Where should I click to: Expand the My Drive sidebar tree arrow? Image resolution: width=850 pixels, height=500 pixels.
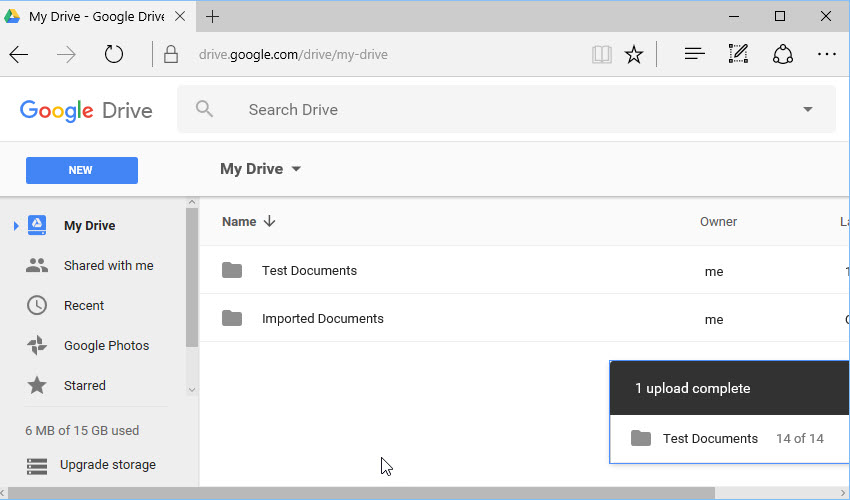[16, 226]
